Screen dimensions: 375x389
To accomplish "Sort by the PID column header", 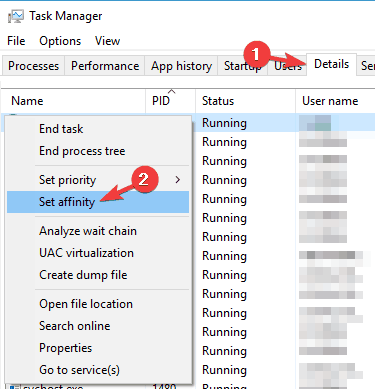I will click(170, 101).
